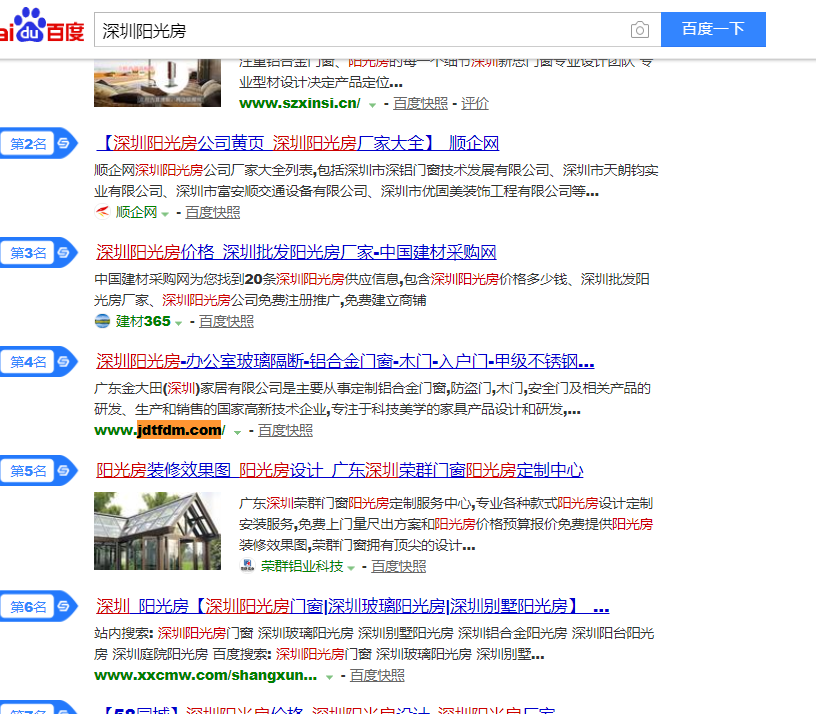Open 百度快照 for 顺企网 result
The width and height of the screenshot is (816, 714).
(213, 212)
